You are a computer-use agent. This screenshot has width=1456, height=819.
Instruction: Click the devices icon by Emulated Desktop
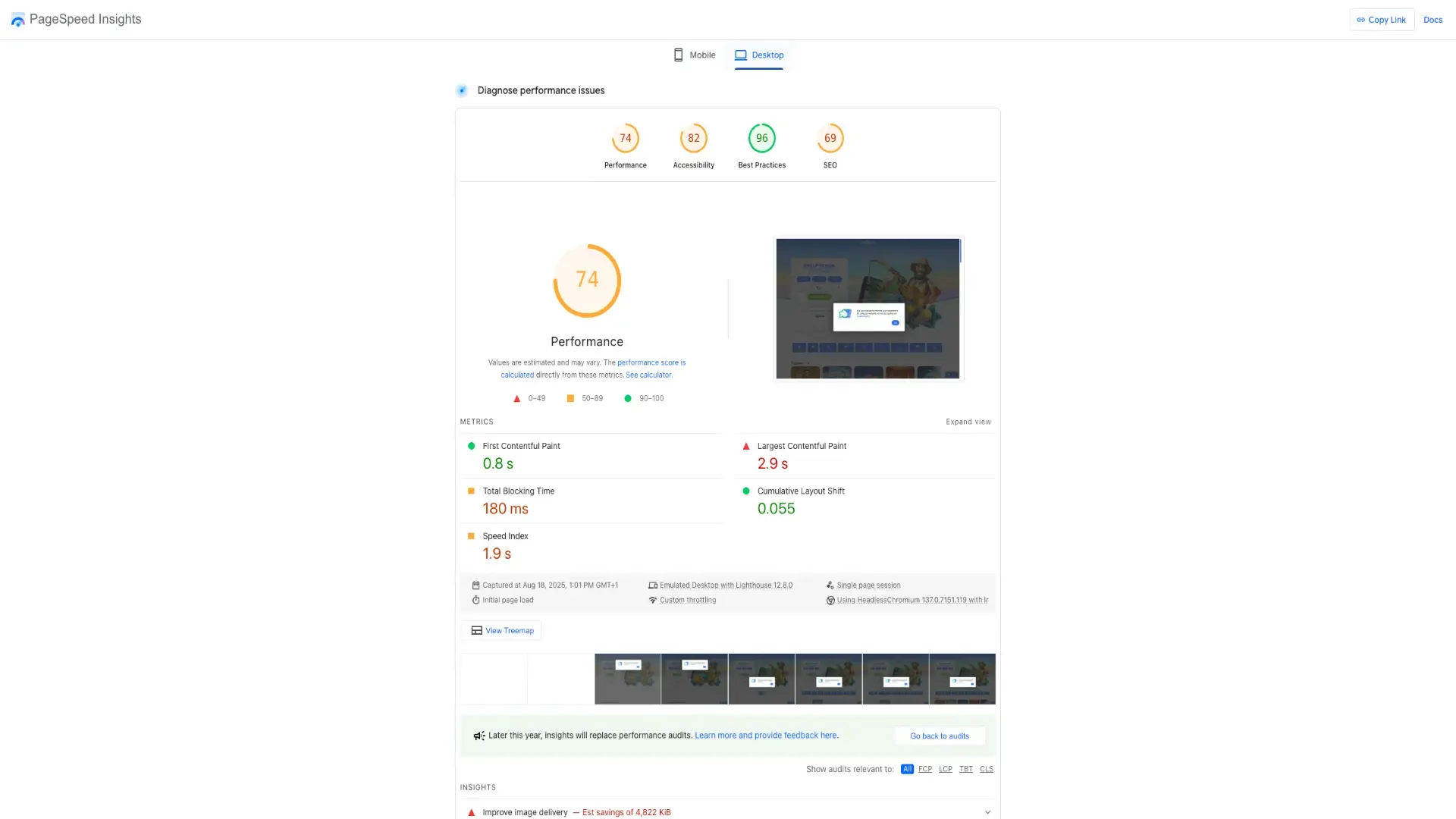(653, 585)
